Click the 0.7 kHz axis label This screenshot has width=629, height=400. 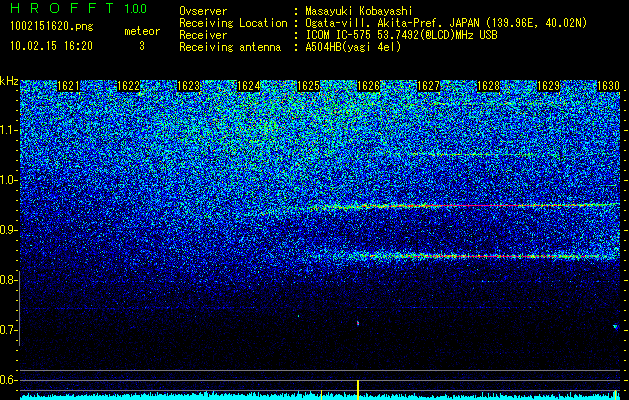(8, 330)
